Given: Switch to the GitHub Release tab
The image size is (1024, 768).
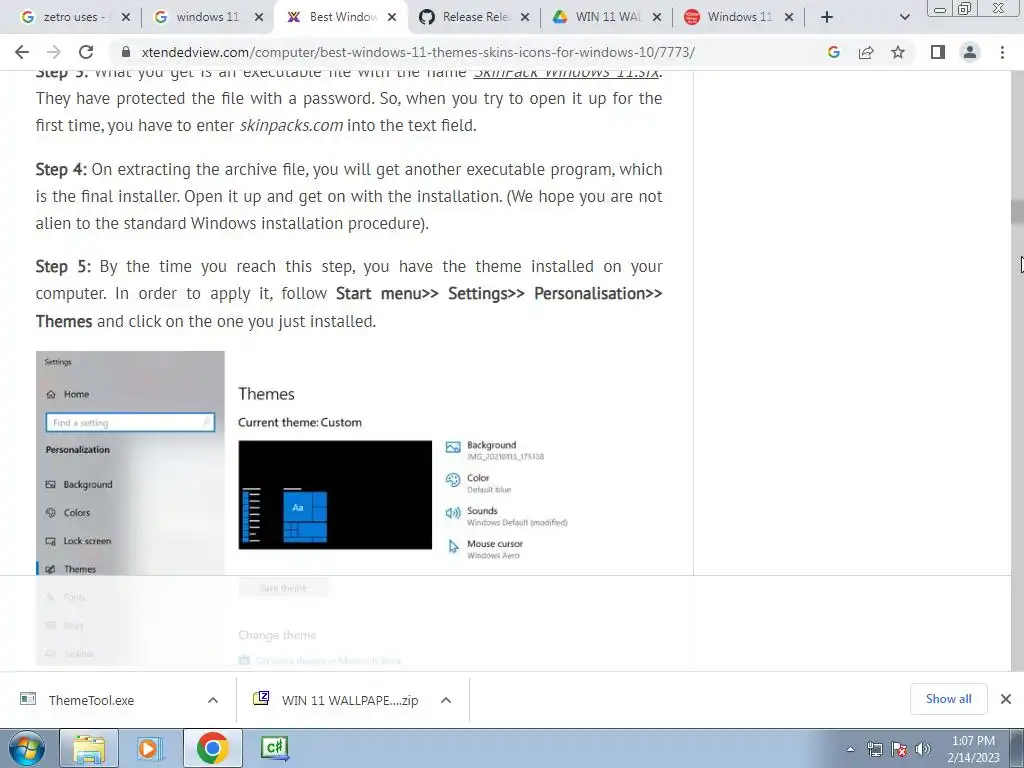Looking at the screenshot, I should pos(476,17).
